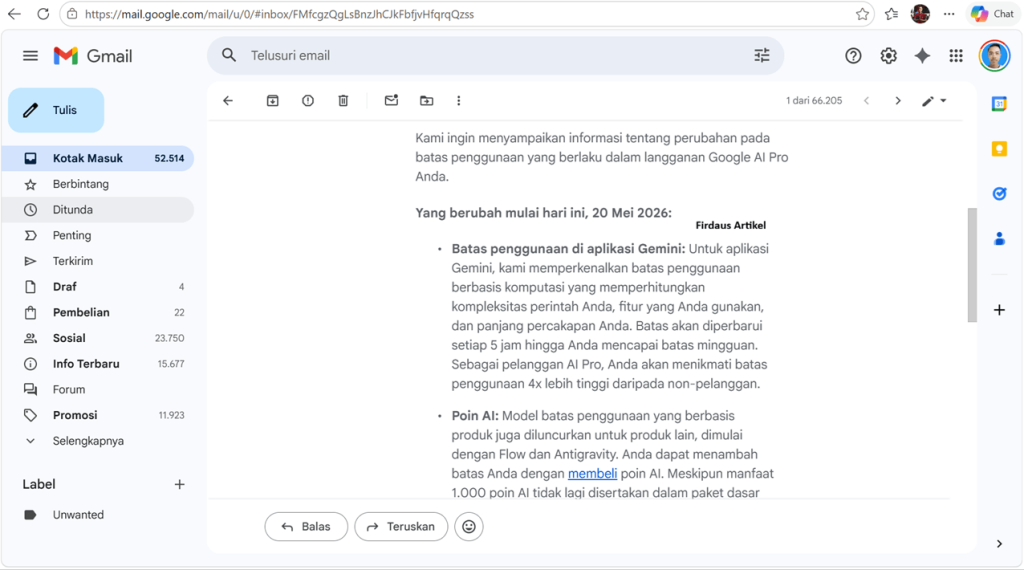Image resolution: width=1024 pixels, height=570 pixels.
Task: Click Balas to reply
Action: pyautogui.click(x=306, y=526)
